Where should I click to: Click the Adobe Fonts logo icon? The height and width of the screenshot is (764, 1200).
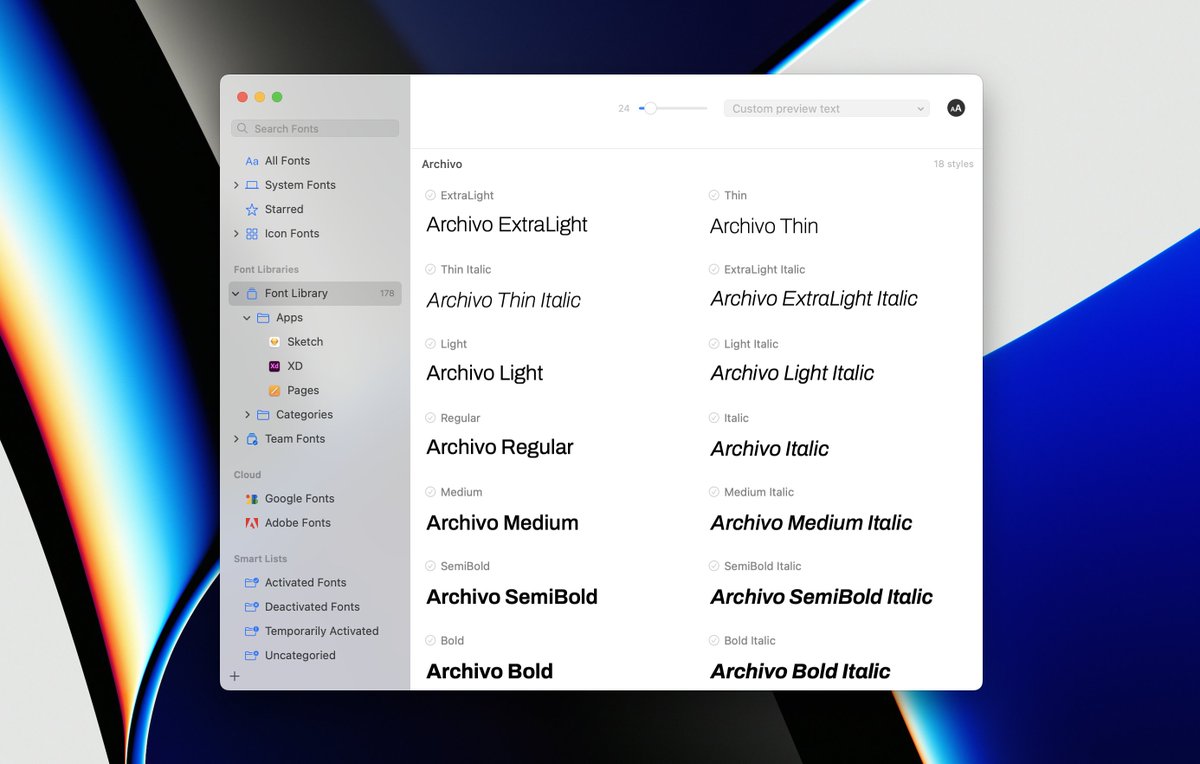[252, 523]
